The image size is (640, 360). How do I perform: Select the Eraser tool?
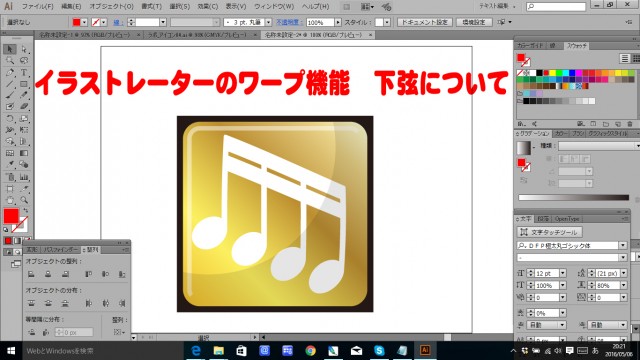point(24,107)
